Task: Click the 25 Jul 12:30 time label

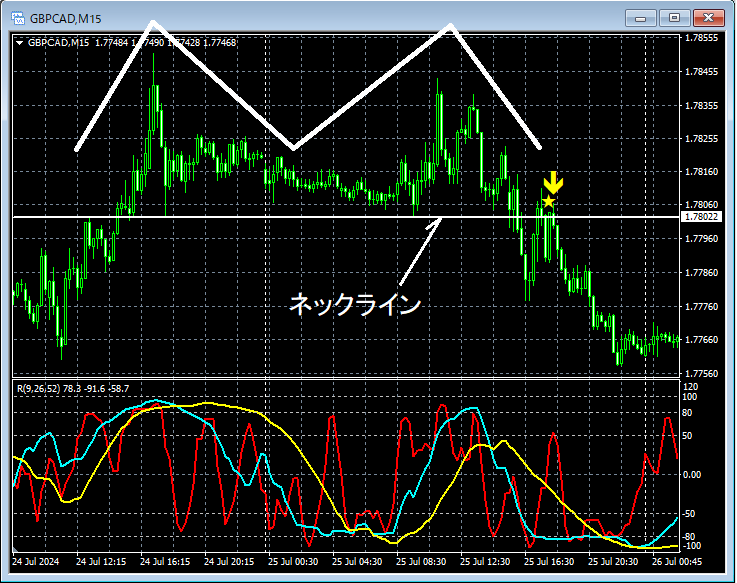Action: (x=485, y=562)
